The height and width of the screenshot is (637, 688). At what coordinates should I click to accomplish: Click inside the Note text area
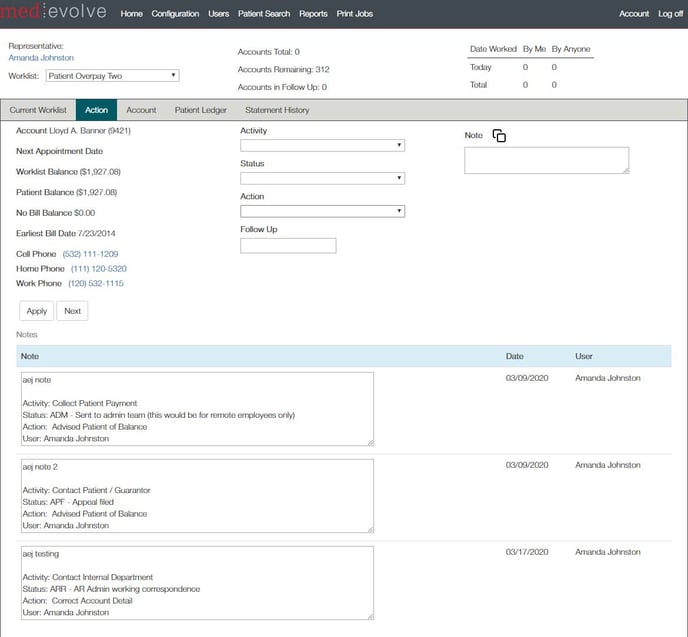coord(546,160)
